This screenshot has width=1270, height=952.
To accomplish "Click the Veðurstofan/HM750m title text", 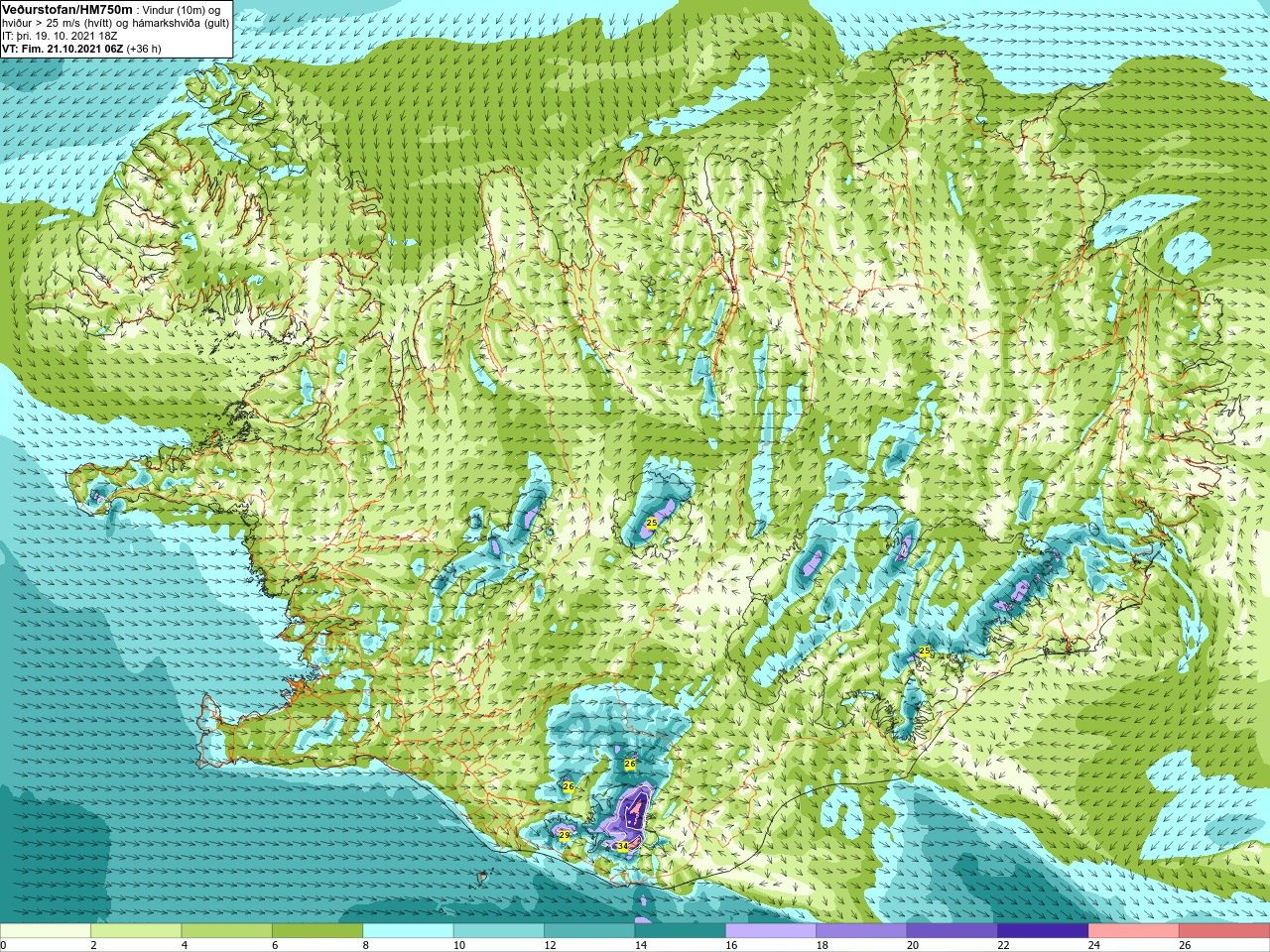I will click(66, 9).
